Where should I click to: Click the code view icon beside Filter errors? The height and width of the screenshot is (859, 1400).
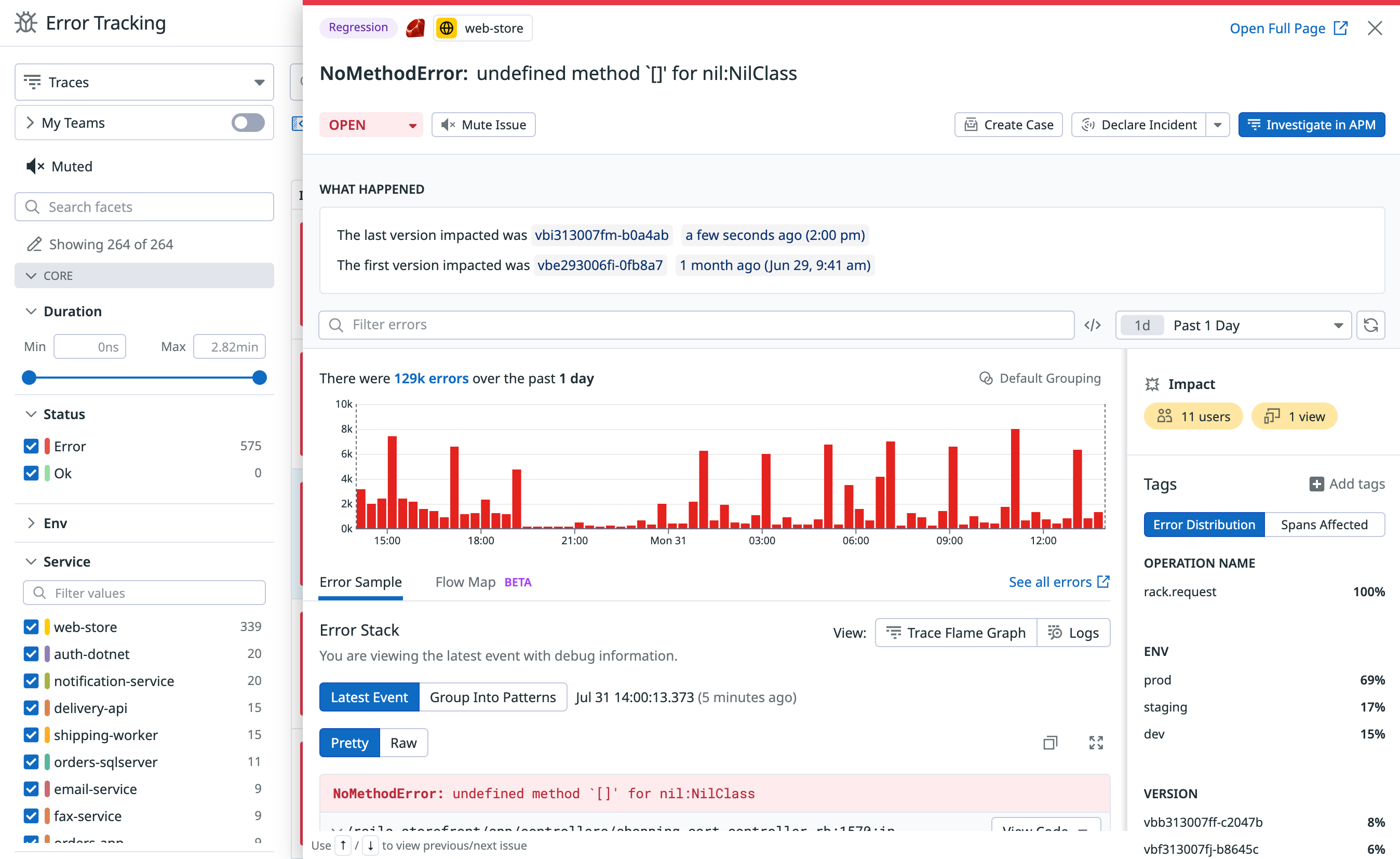1092,325
